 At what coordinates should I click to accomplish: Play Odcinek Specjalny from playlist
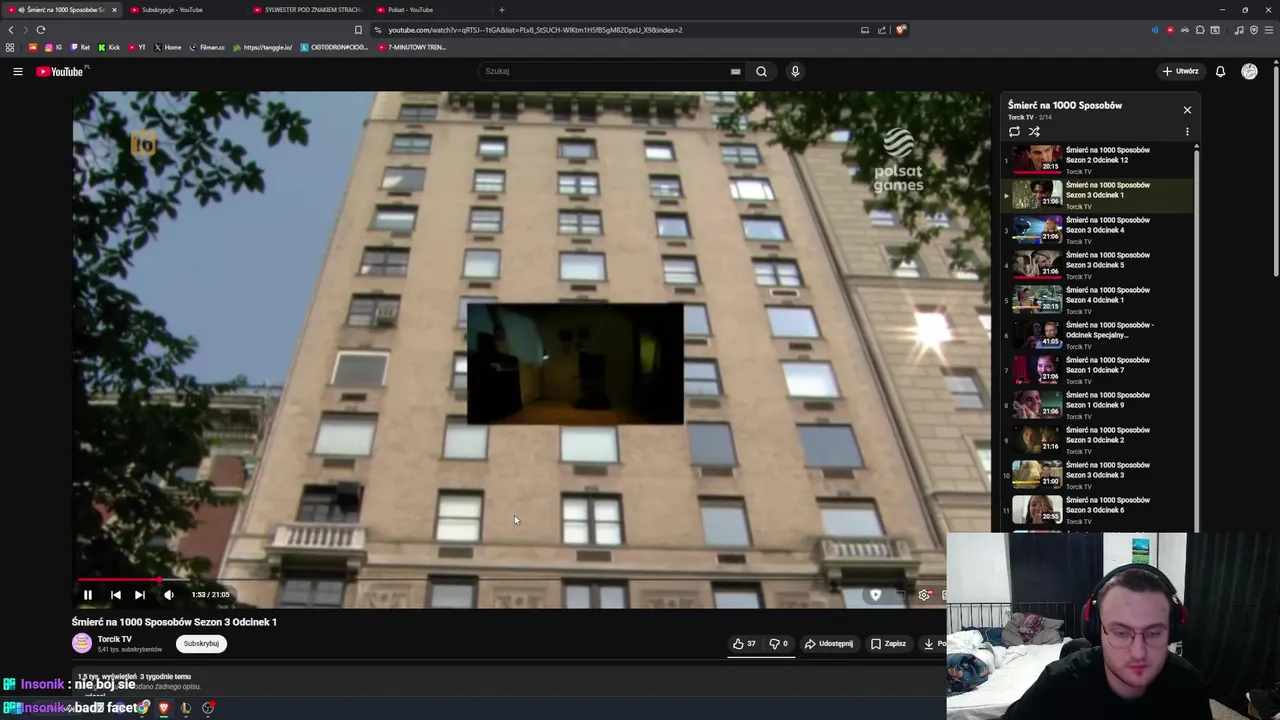(1097, 335)
